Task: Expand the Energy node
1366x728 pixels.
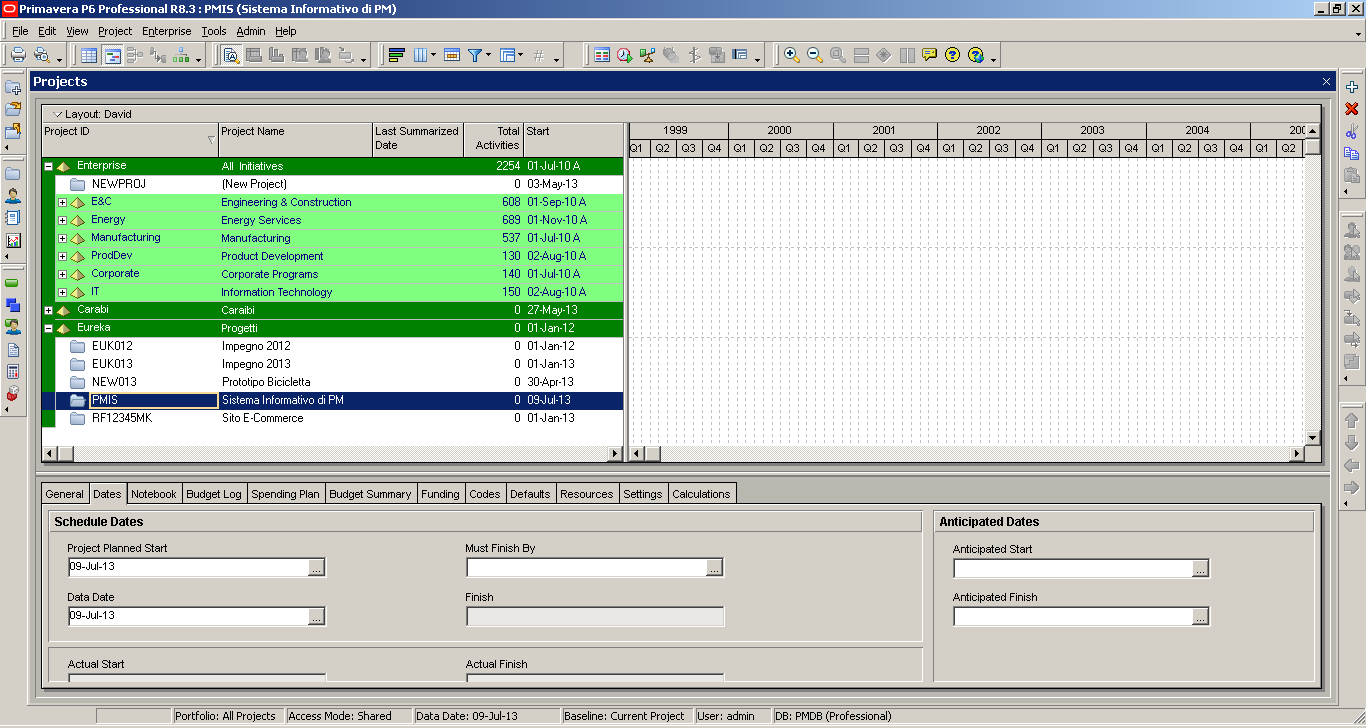Action: click(x=62, y=221)
